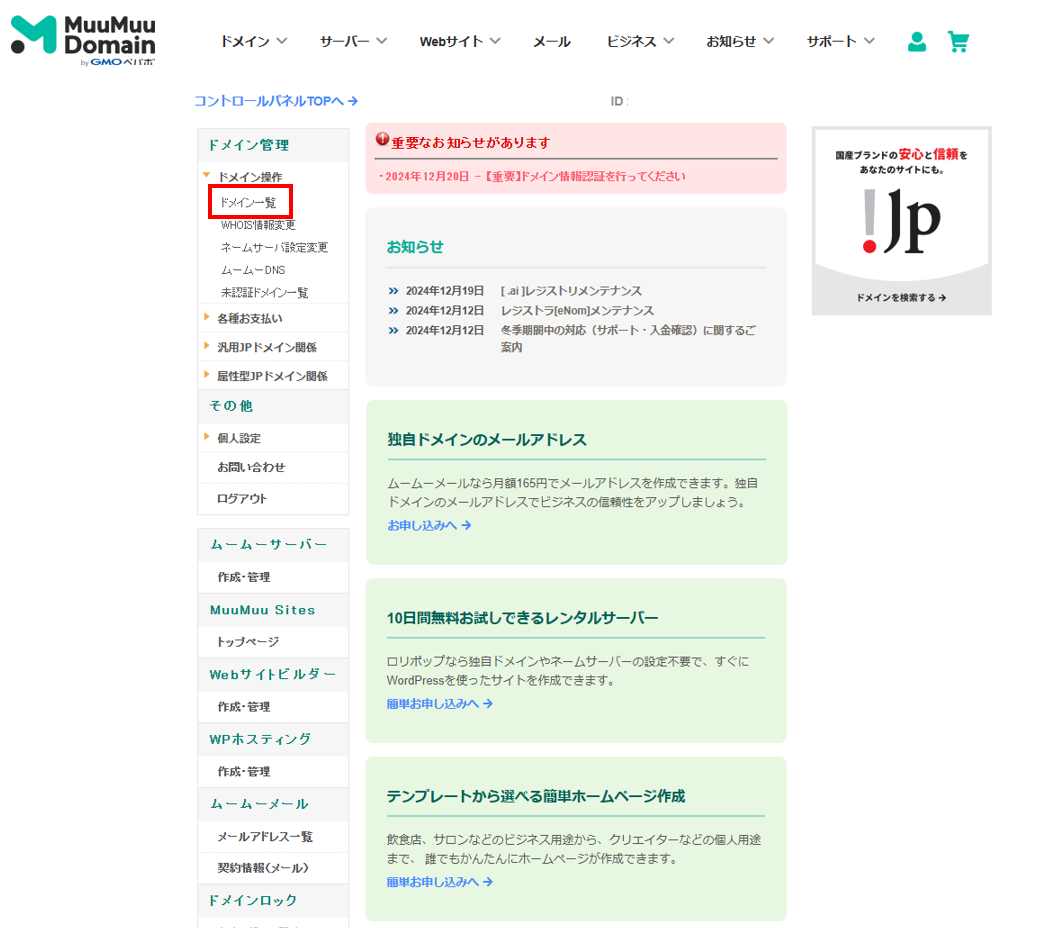Open メールアドレス一覧 in the sidebar
This screenshot has width=1037, height=928.
[x=265, y=836]
